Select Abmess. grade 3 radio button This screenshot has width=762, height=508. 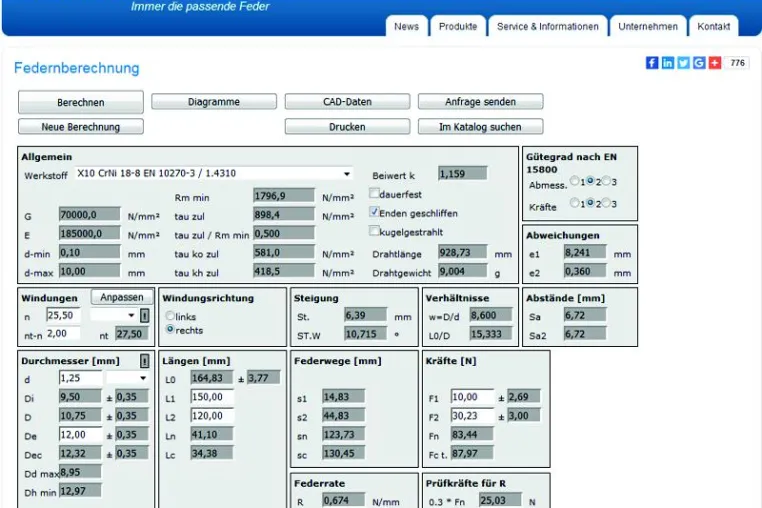click(606, 181)
